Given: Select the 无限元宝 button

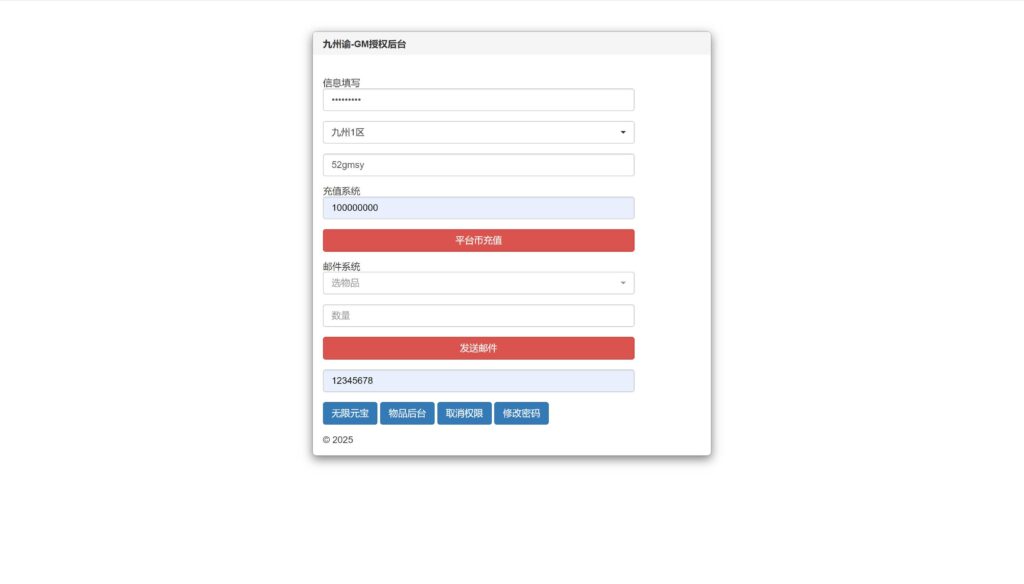Looking at the screenshot, I should click(348, 413).
